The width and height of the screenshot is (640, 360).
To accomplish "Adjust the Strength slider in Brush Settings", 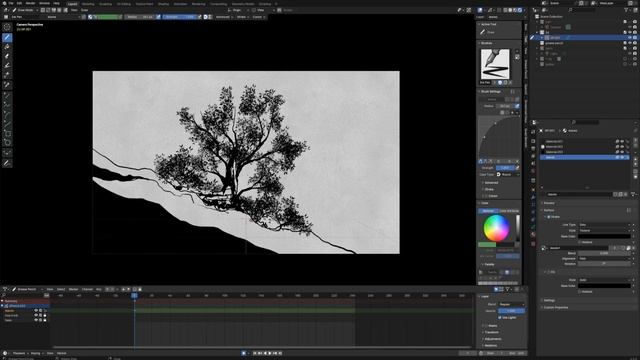I will (505, 168).
